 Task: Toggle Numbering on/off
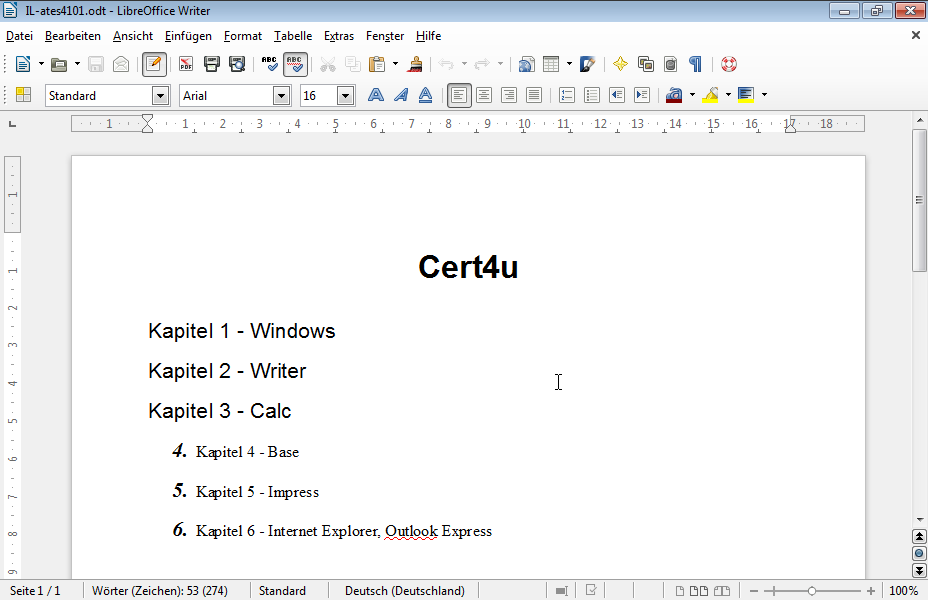pos(567,95)
